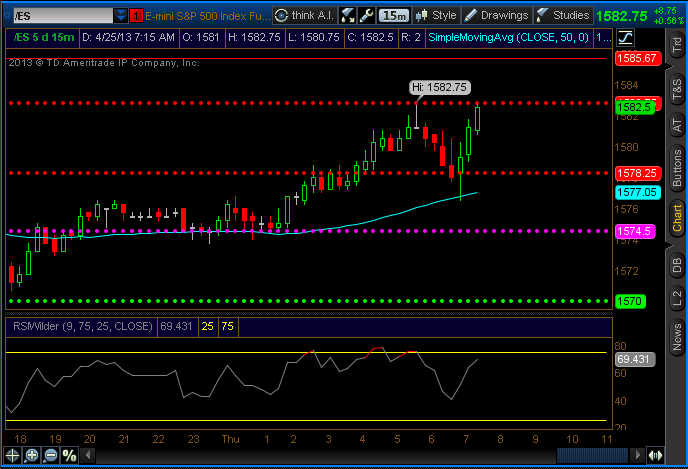Click the +8.75 net change value
688x469 pixels.
665,11
